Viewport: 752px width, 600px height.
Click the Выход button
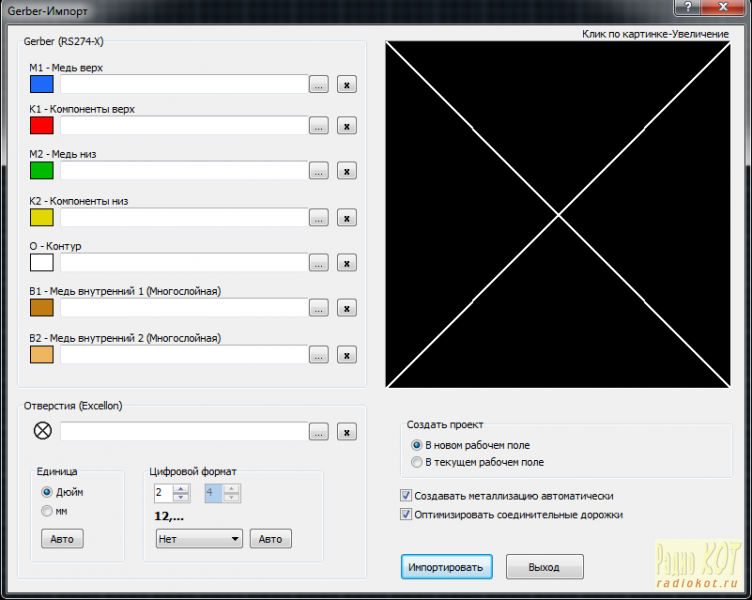coord(544,567)
